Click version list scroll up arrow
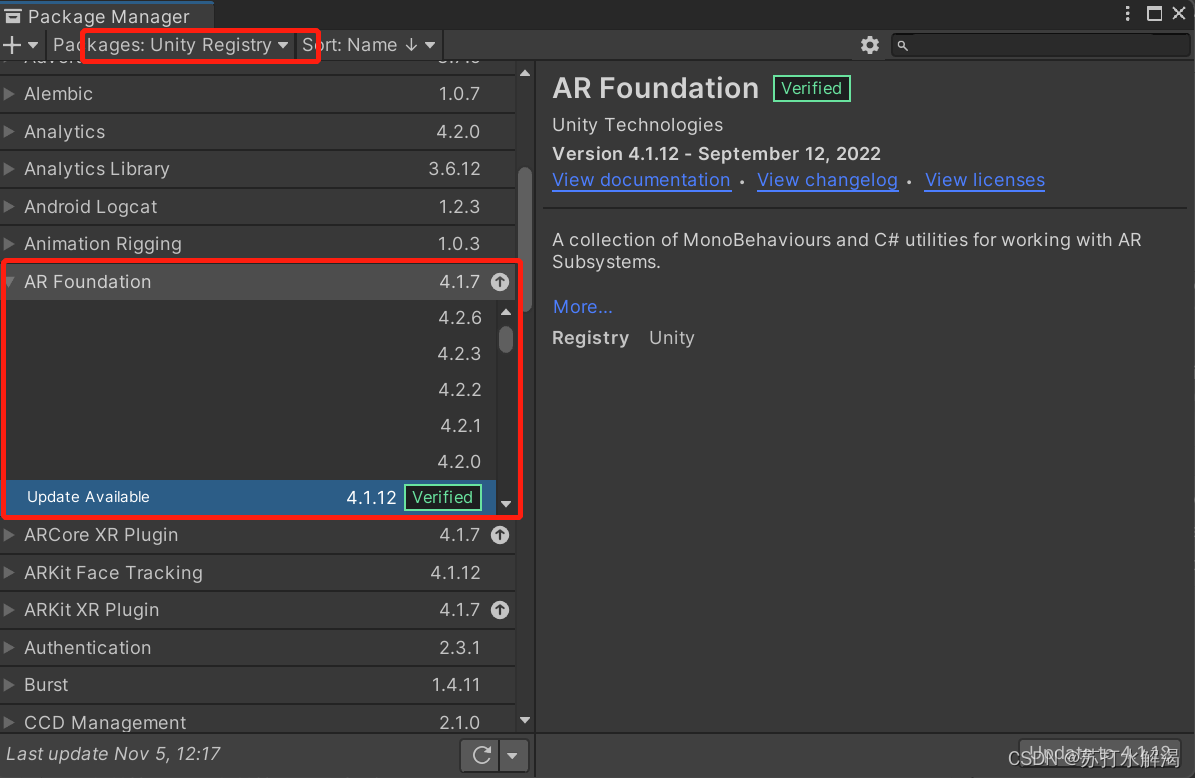The image size is (1195, 778). (506, 312)
